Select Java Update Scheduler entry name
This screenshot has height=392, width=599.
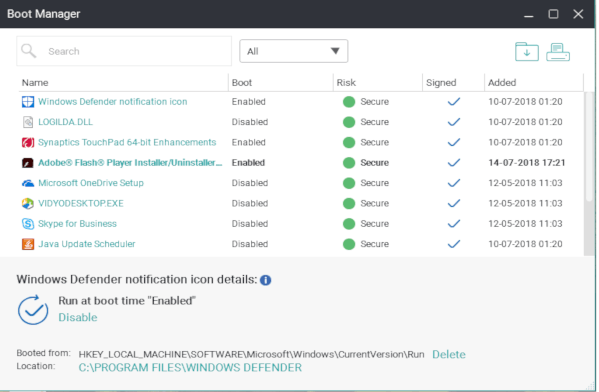click(87, 244)
